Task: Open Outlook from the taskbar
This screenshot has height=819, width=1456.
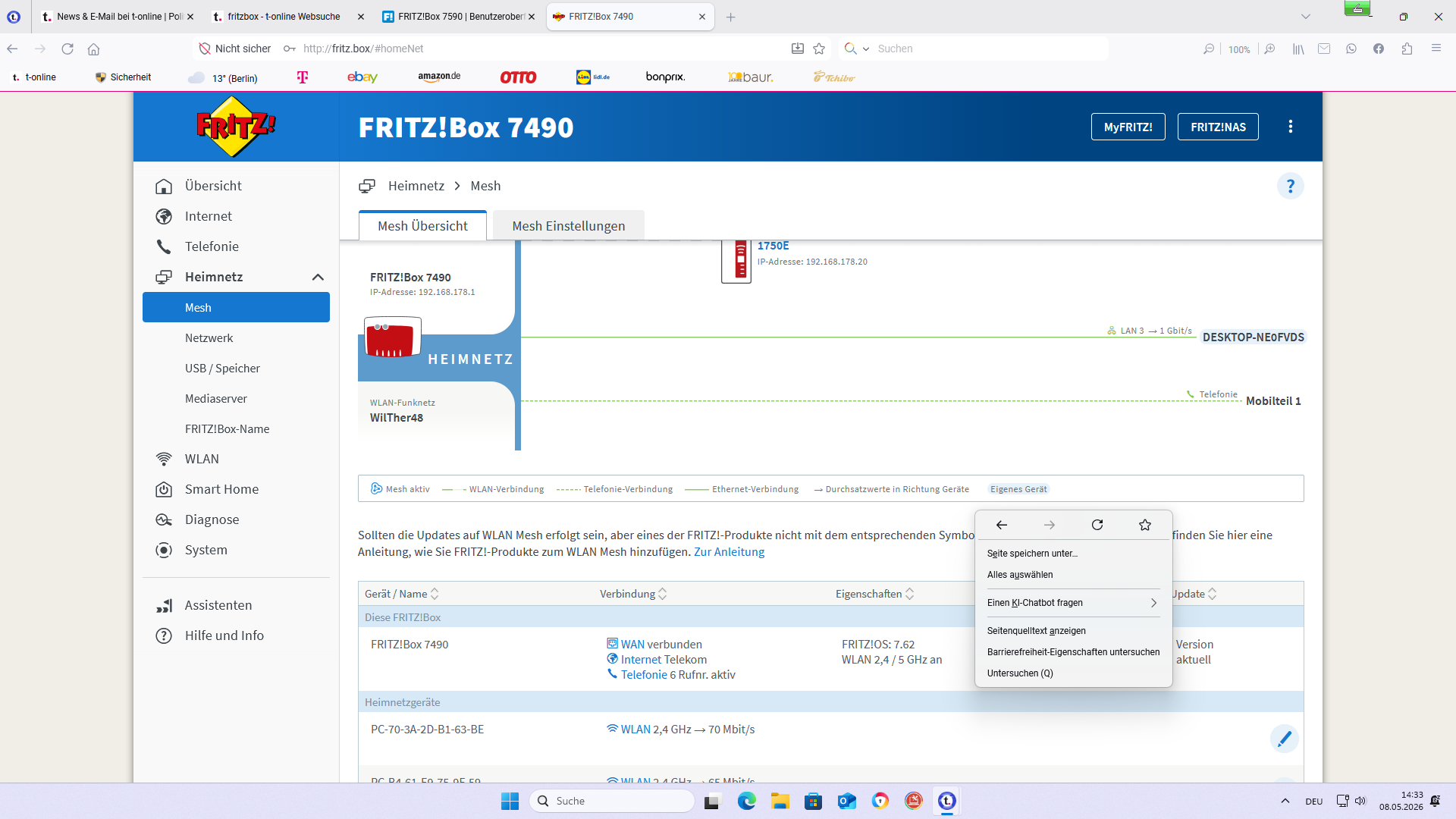Action: 846,801
